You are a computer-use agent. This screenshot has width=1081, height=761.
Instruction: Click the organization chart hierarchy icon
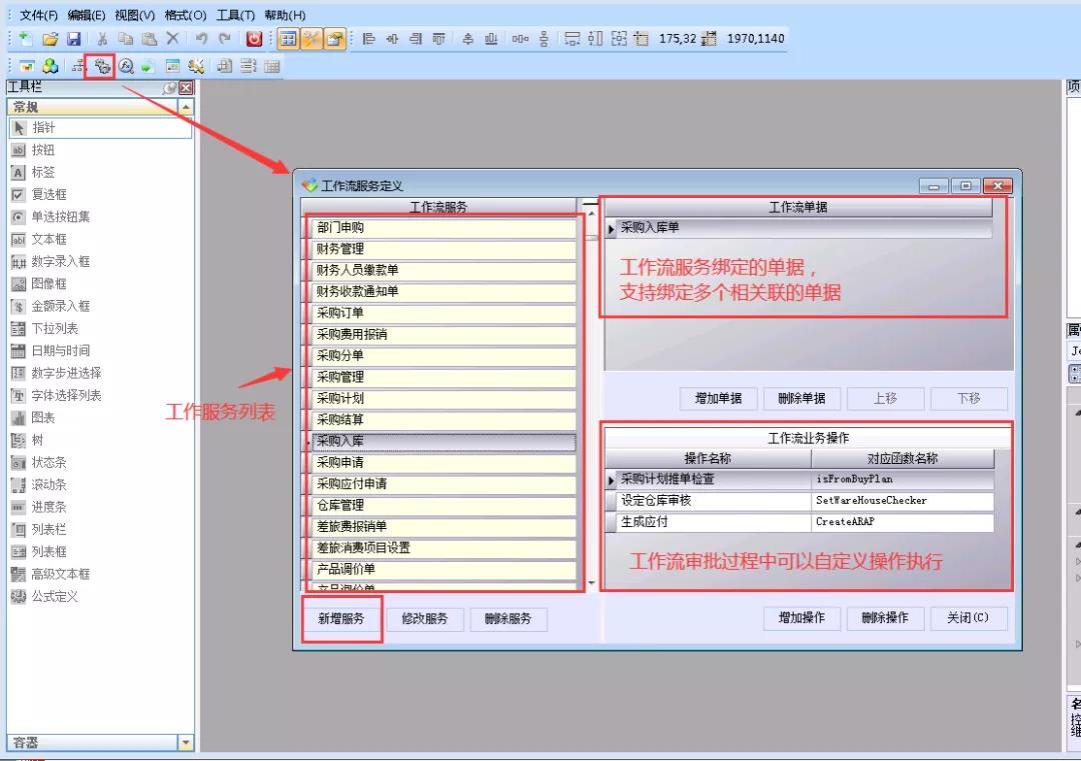[79, 66]
